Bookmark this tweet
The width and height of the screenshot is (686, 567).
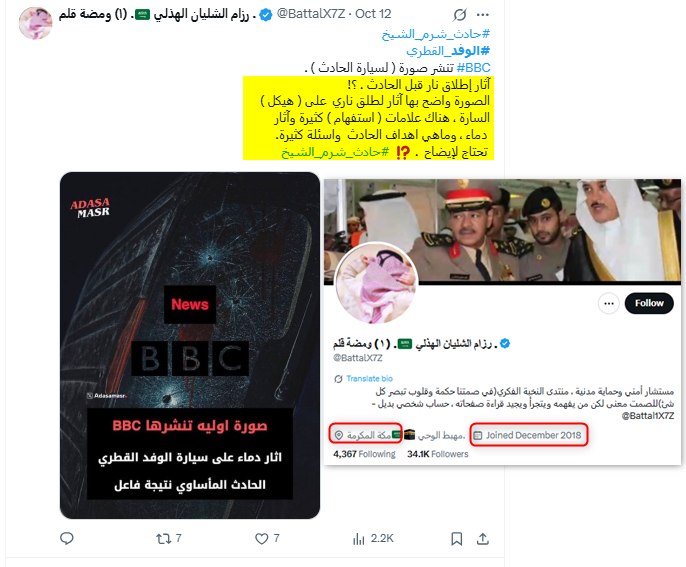point(456,539)
